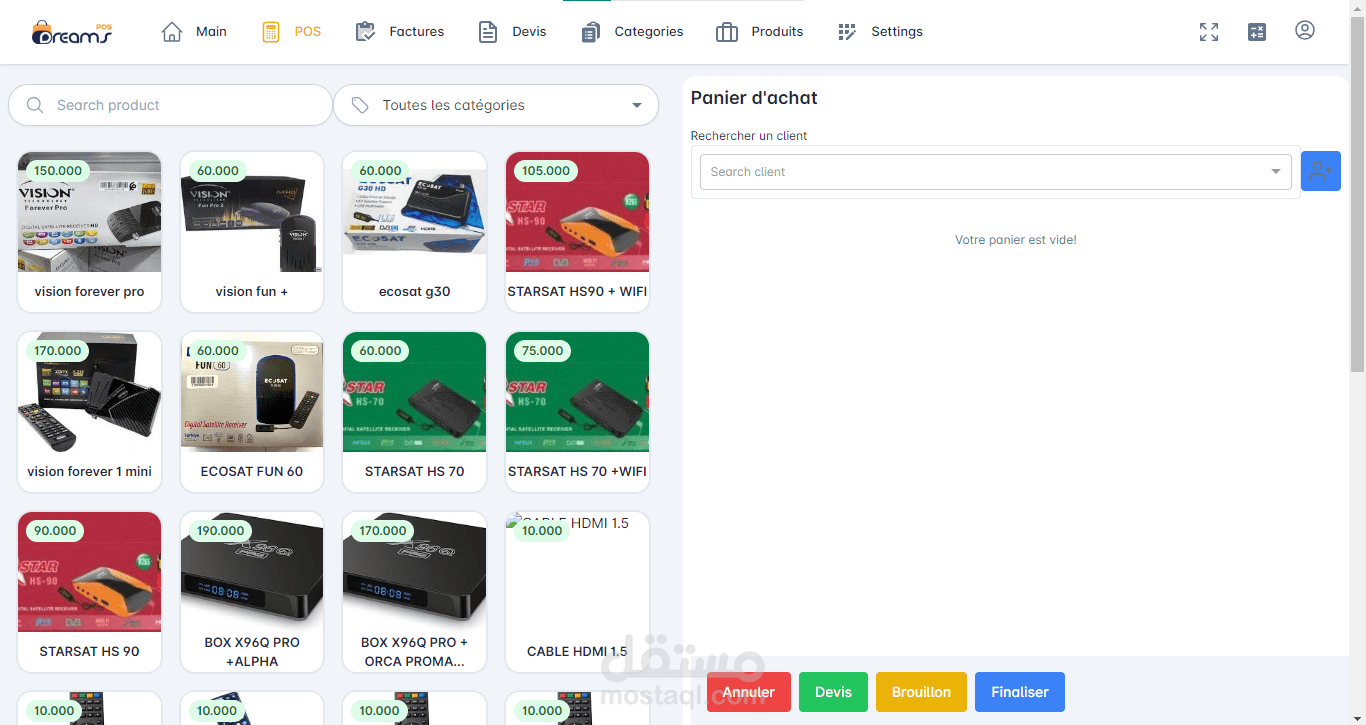Click the Categories stack icon
Screen dimensions: 1366x725
pos(590,32)
